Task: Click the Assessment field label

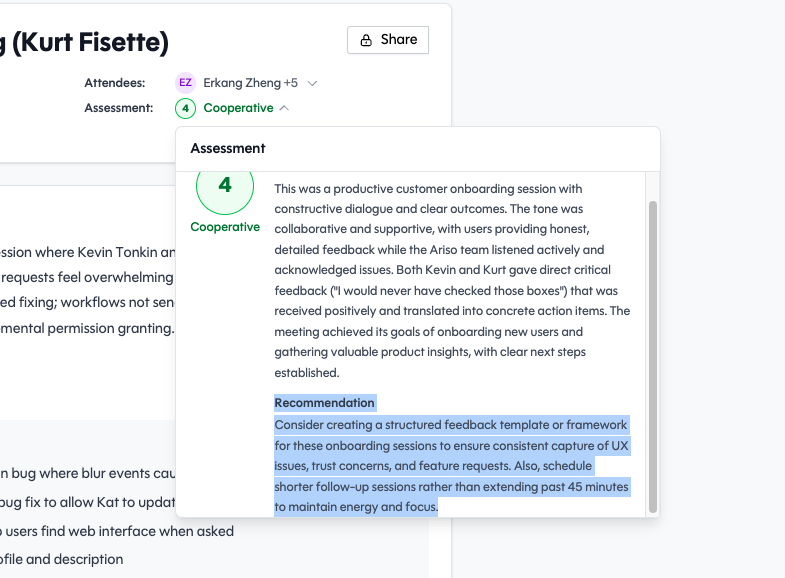Action: pos(119,108)
